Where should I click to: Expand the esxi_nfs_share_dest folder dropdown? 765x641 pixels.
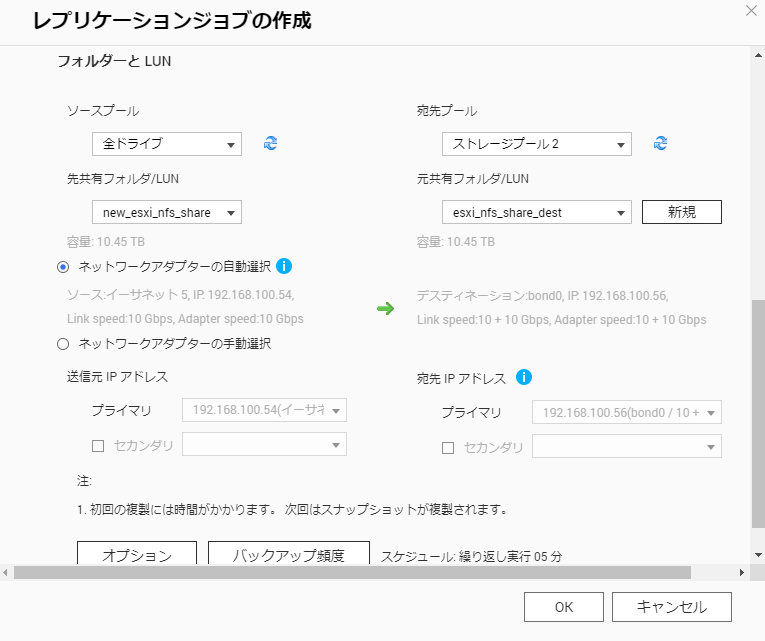(536, 212)
